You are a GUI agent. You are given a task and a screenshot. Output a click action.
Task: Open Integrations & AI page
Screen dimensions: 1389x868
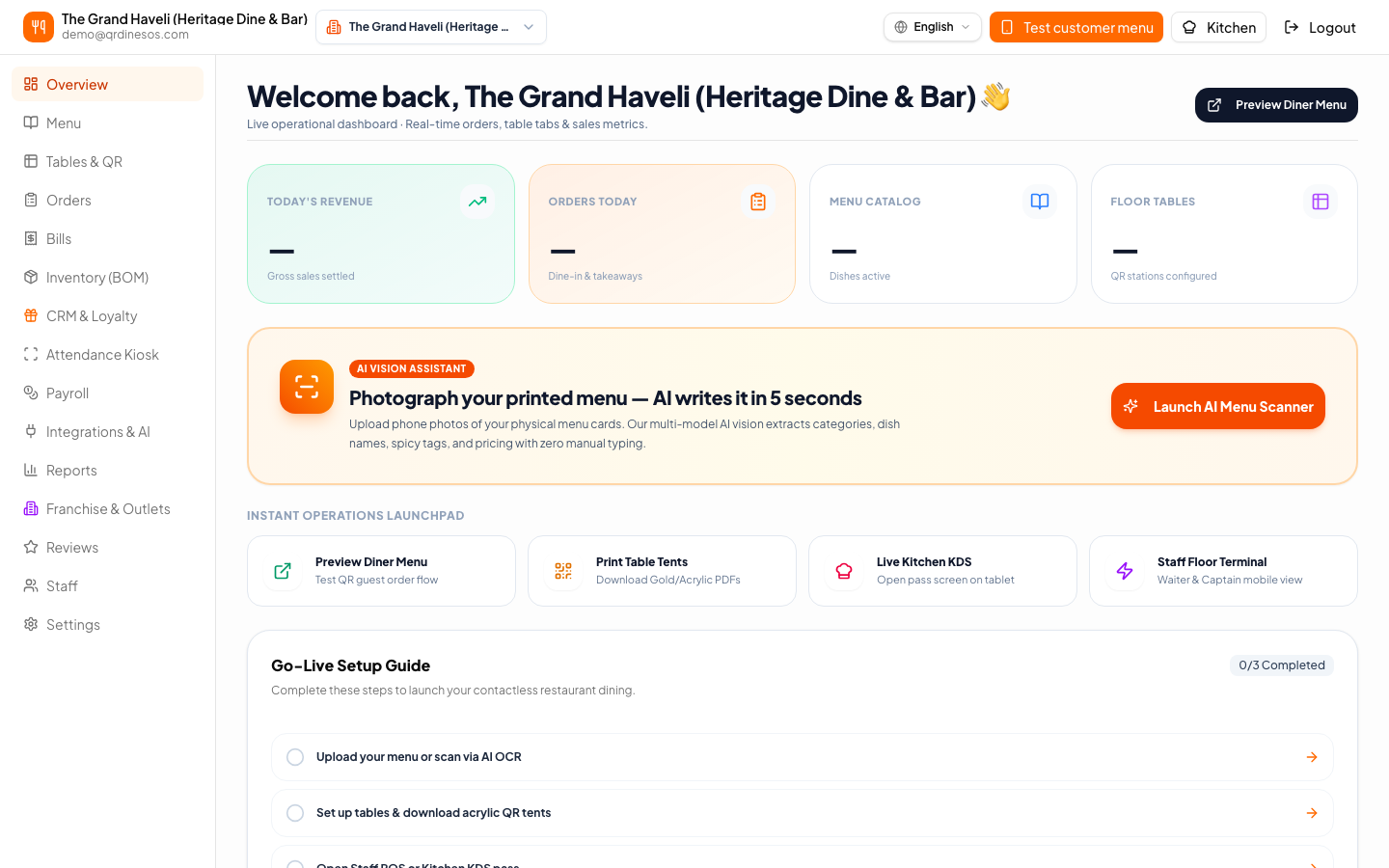pos(107,431)
